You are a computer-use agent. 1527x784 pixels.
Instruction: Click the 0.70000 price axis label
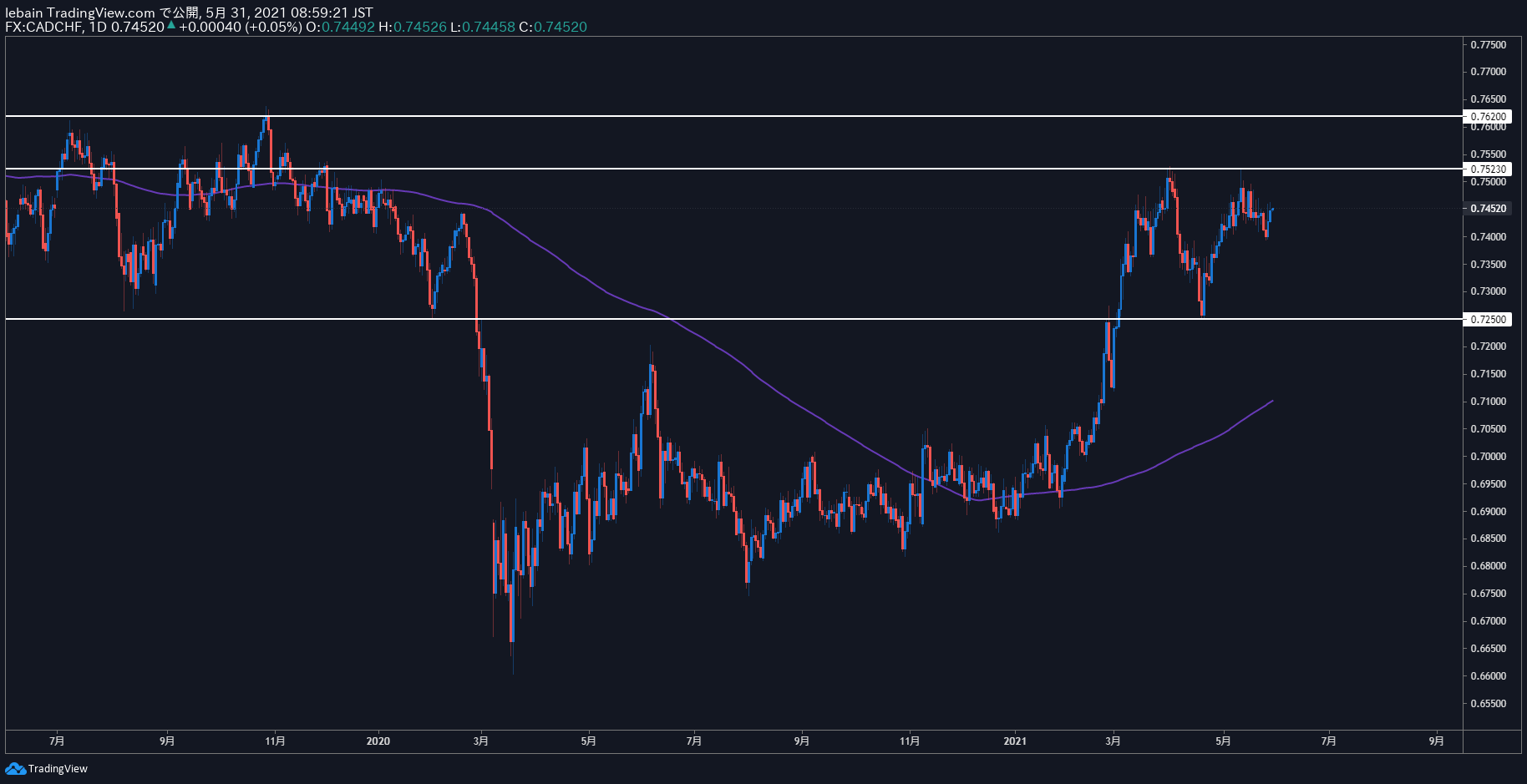point(1488,457)
